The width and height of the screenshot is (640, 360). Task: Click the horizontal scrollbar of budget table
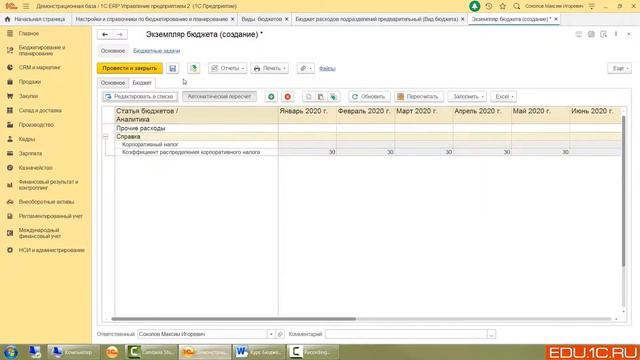click(233, 319)
